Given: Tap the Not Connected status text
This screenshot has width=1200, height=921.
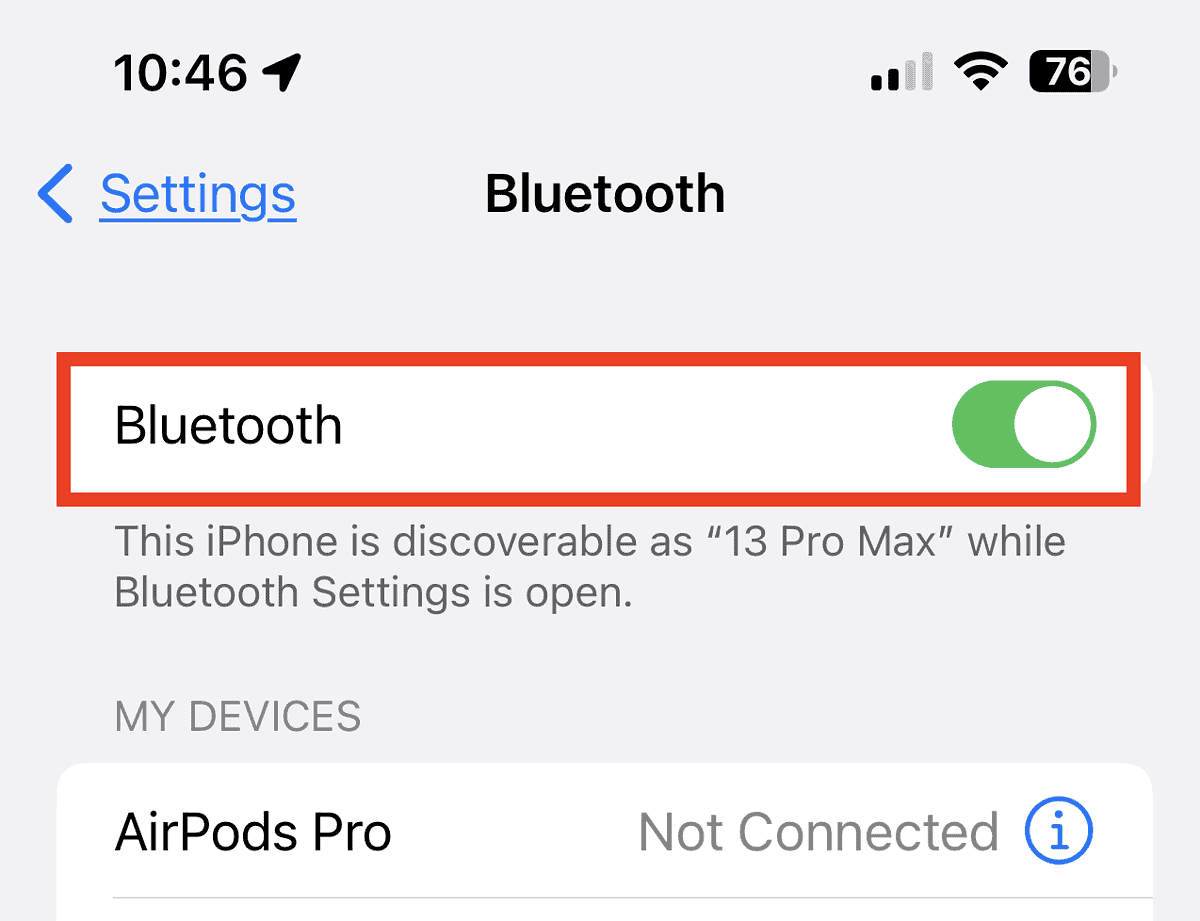Looking at the screenshot, I should [818, 832].
